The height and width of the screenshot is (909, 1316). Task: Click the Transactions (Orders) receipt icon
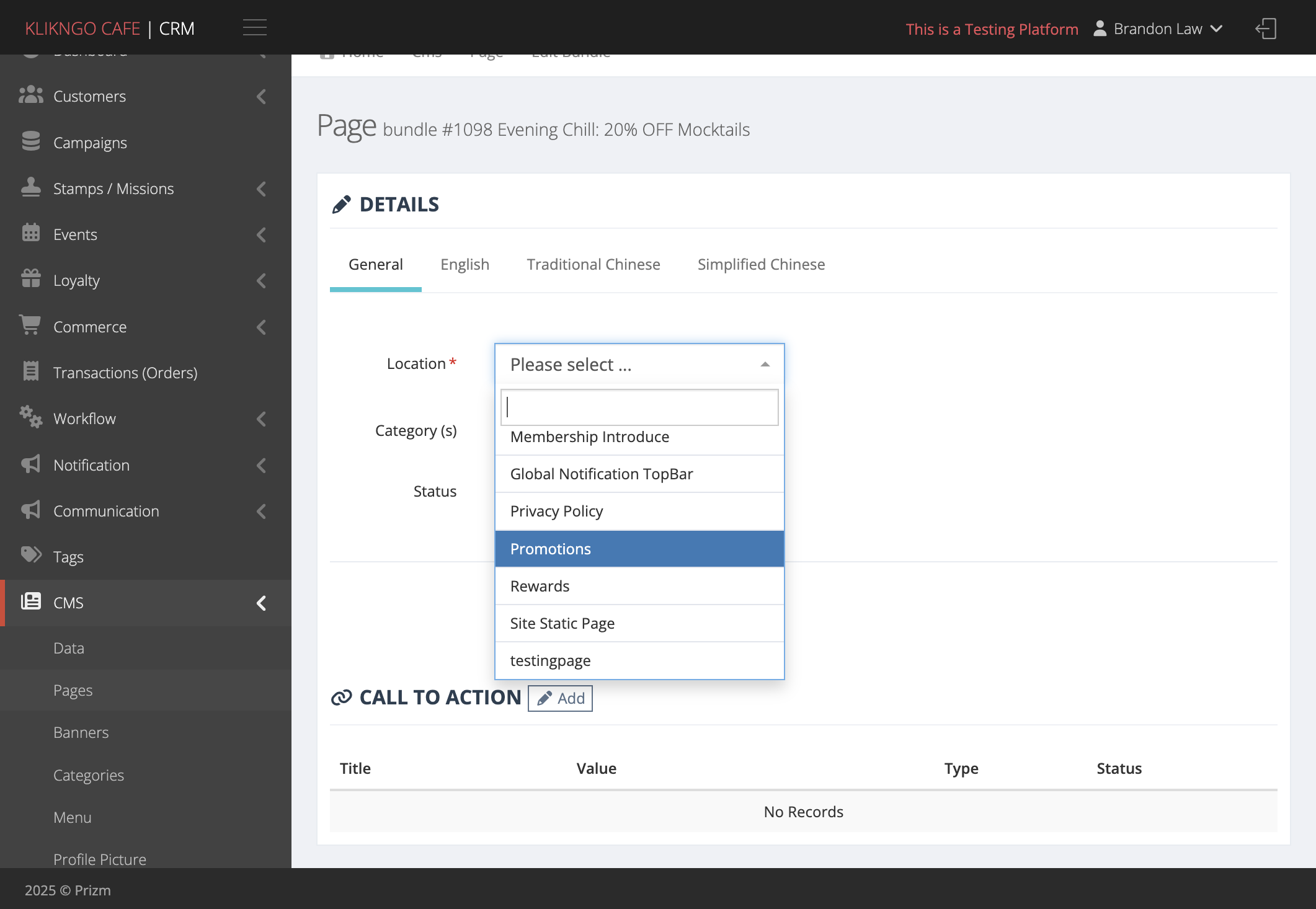tap(30, 371)
